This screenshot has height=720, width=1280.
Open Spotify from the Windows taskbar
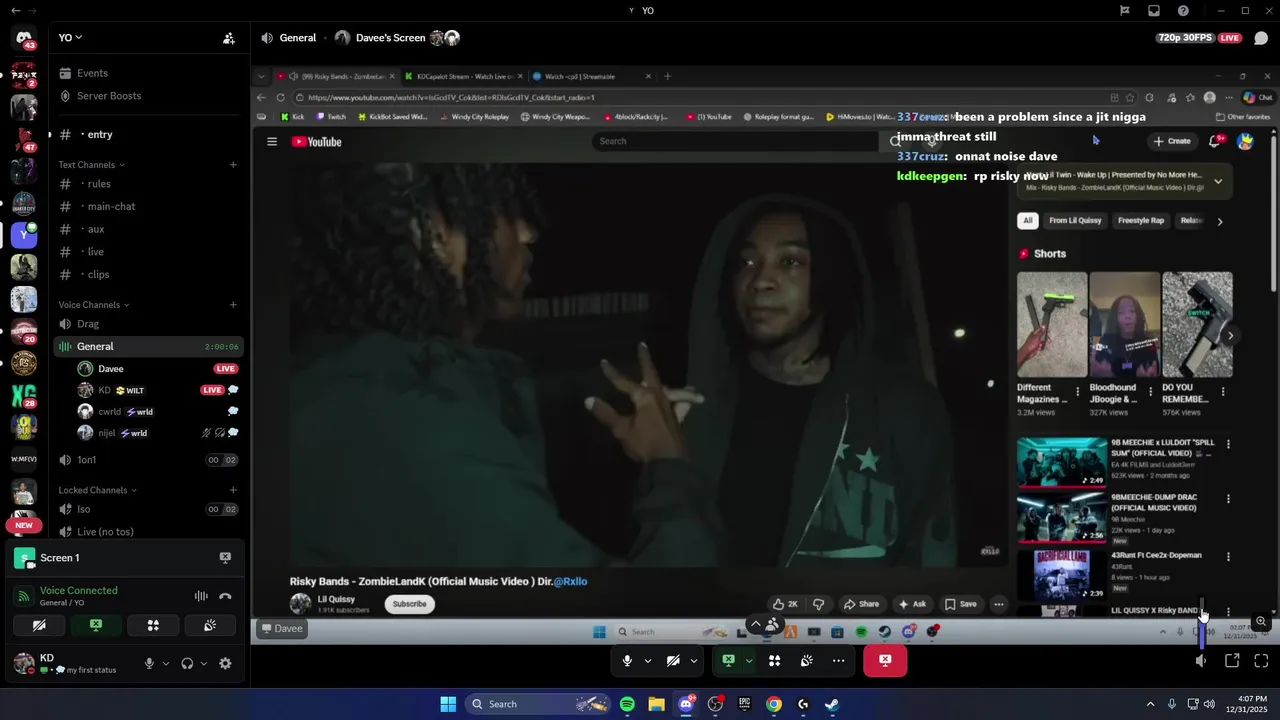click(627, 704)
